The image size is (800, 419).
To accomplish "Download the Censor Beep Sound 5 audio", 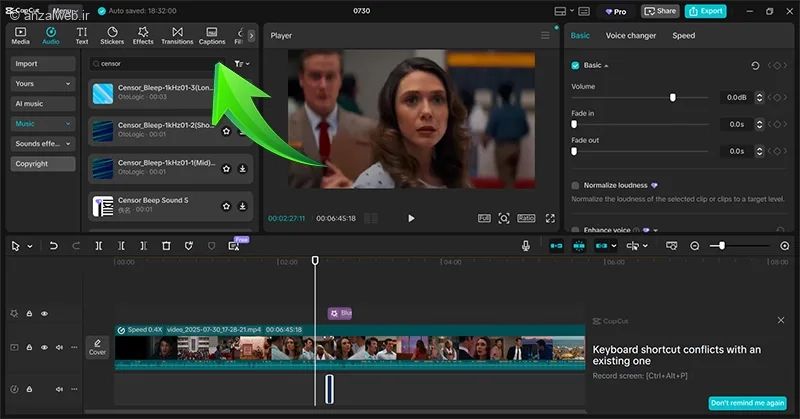I will [x=242, y=206].
